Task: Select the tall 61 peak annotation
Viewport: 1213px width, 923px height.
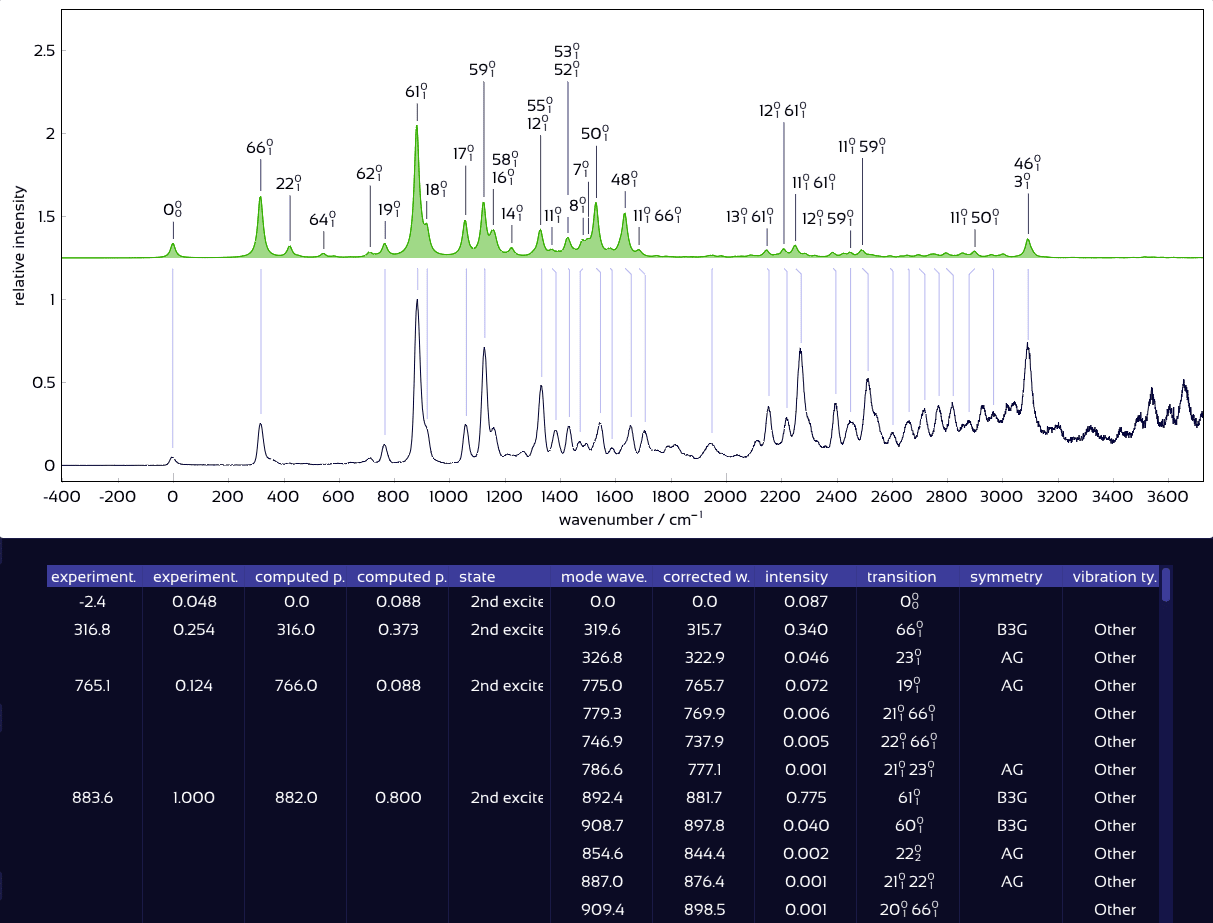Action: coord(415,93)
